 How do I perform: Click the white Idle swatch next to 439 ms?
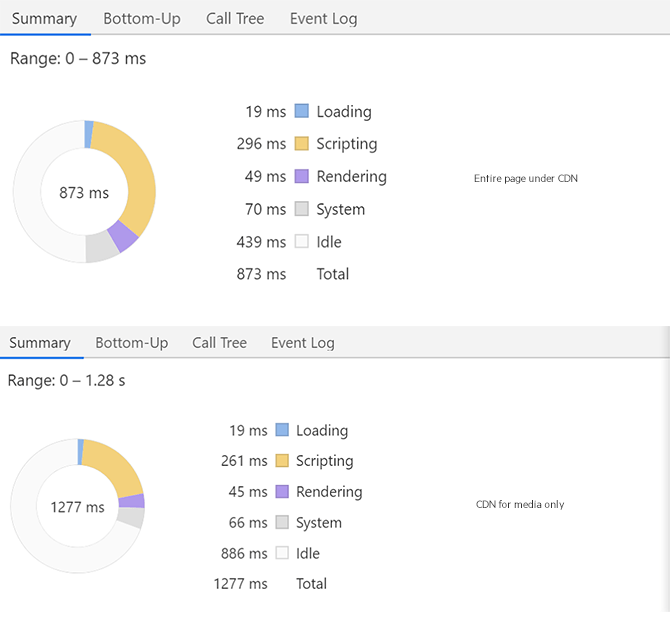pos(302,241)
